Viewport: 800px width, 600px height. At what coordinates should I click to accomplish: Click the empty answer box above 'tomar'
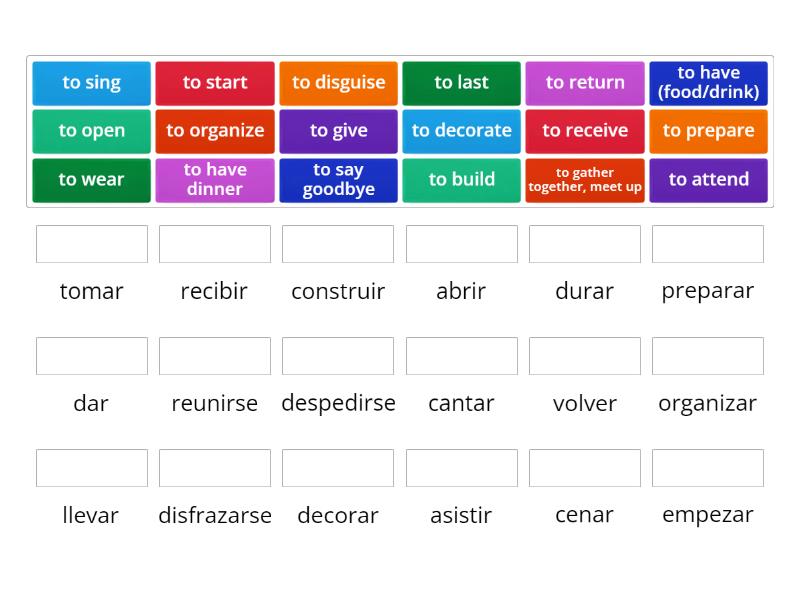point(91,244)
